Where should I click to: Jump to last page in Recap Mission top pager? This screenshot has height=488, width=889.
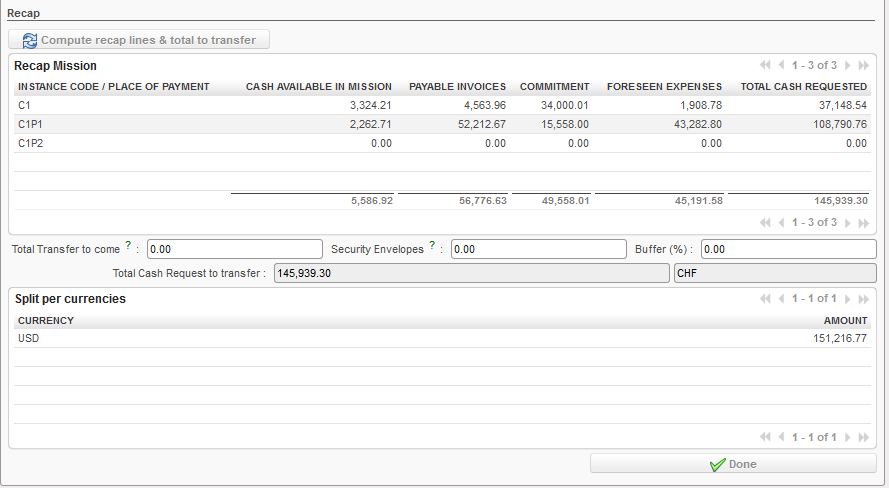coord(864,65)
